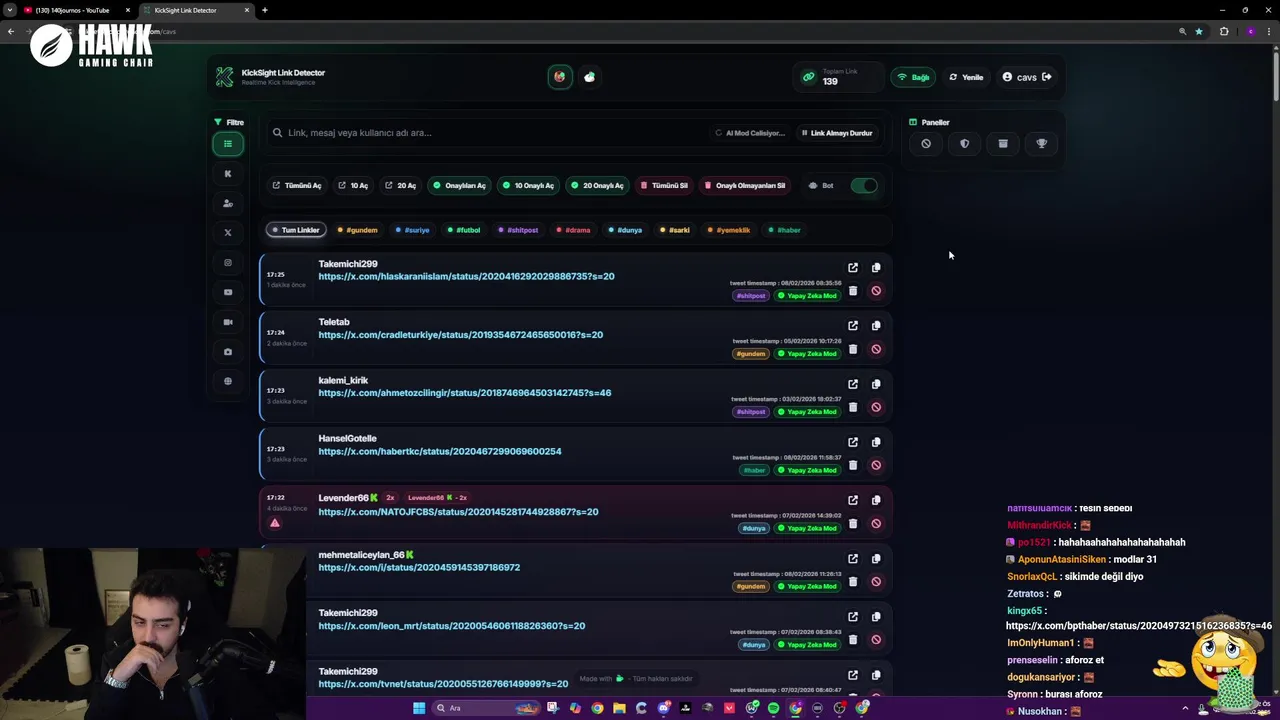Screen dimensions: 1280x720
Task: Filter by #yemeklik category tag
Action: point(729,230)
